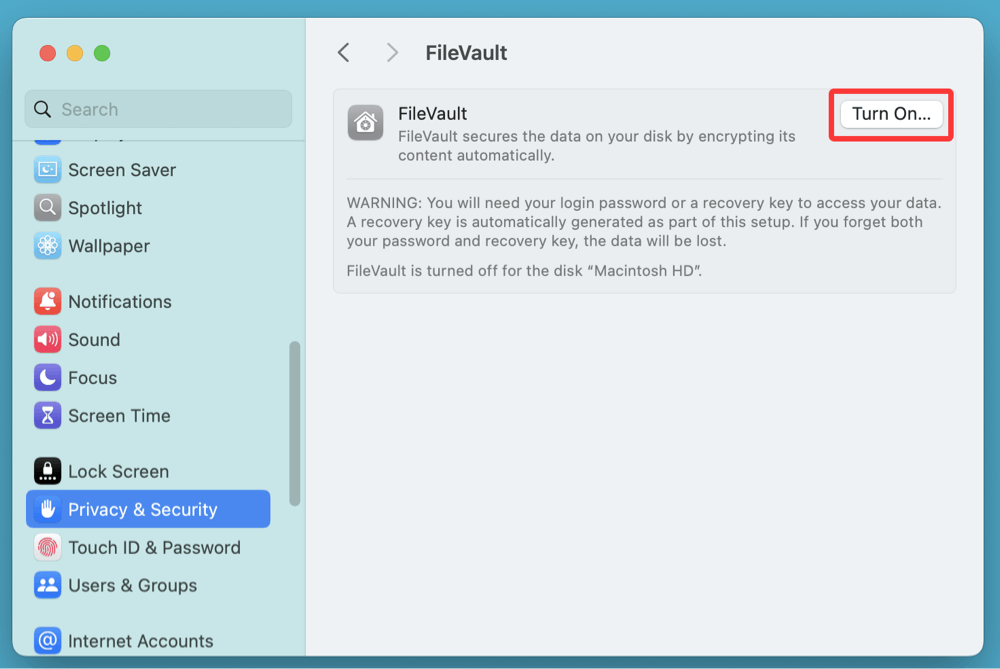This screenshot has height=669, width=1000.
Task: Click the Focus moon icon
Action: tap(47, 378)
